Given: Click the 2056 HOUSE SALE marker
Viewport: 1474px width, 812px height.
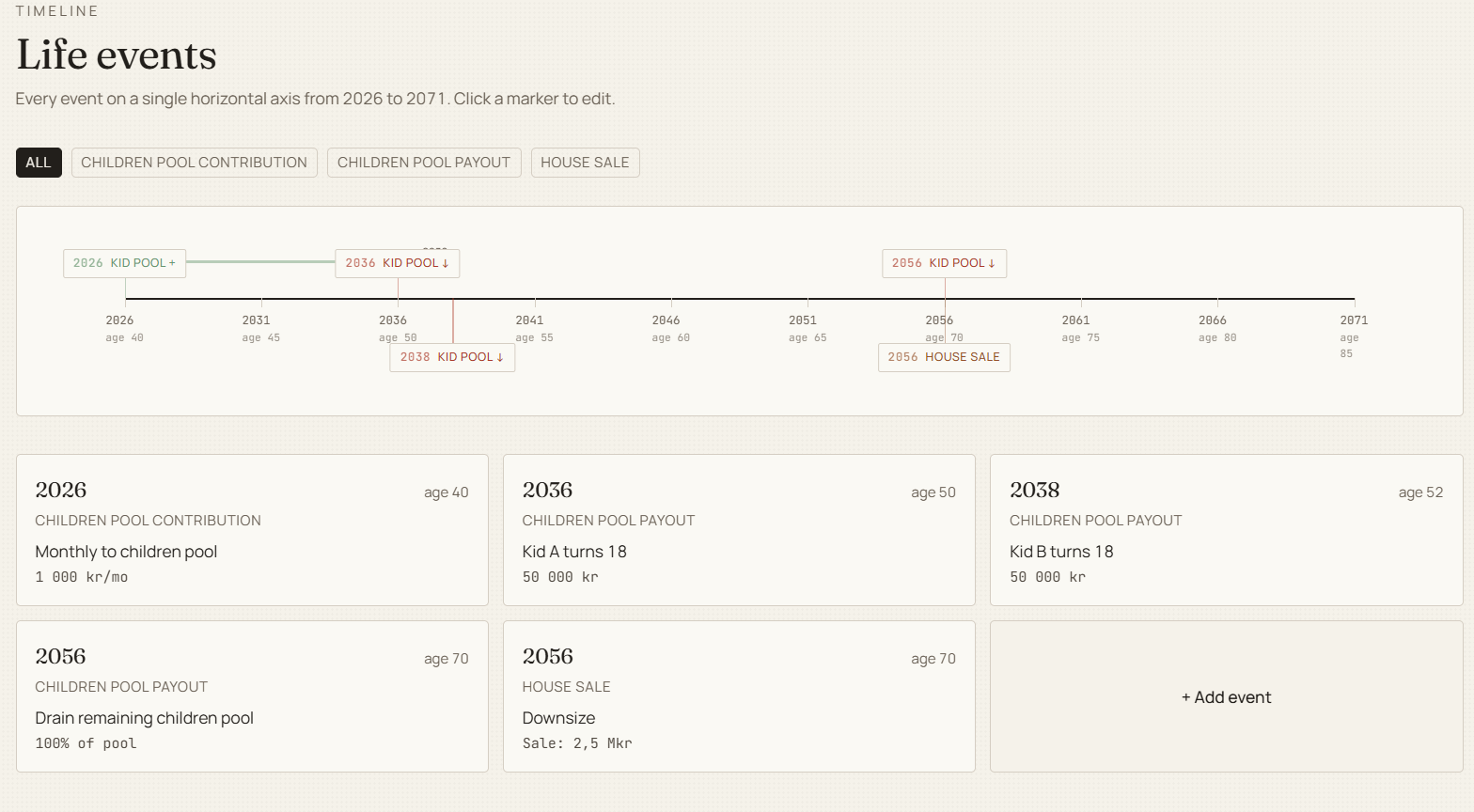Looking at the screenshot, I should (x=944, y=357).
